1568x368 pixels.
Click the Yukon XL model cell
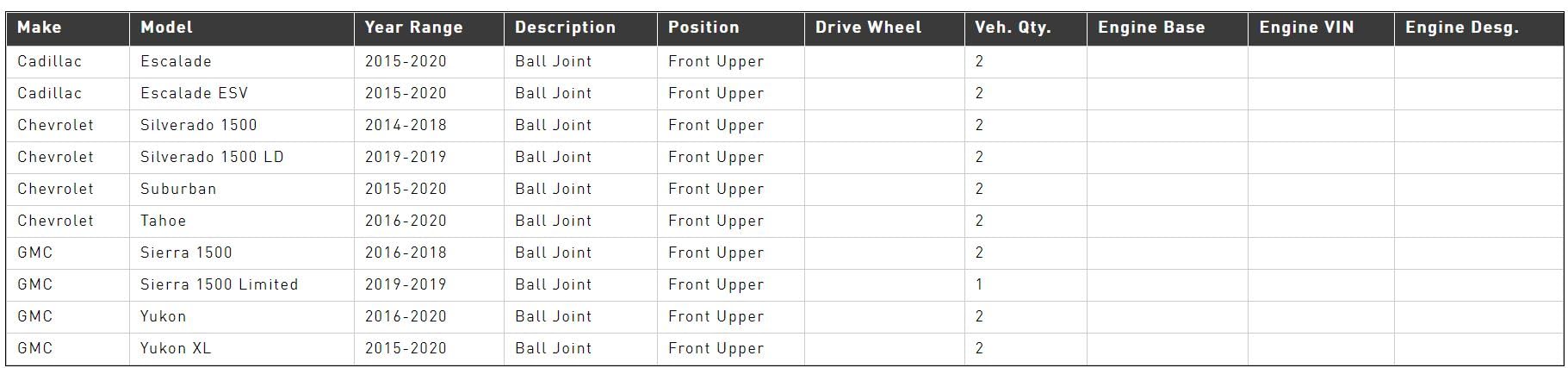176,348
